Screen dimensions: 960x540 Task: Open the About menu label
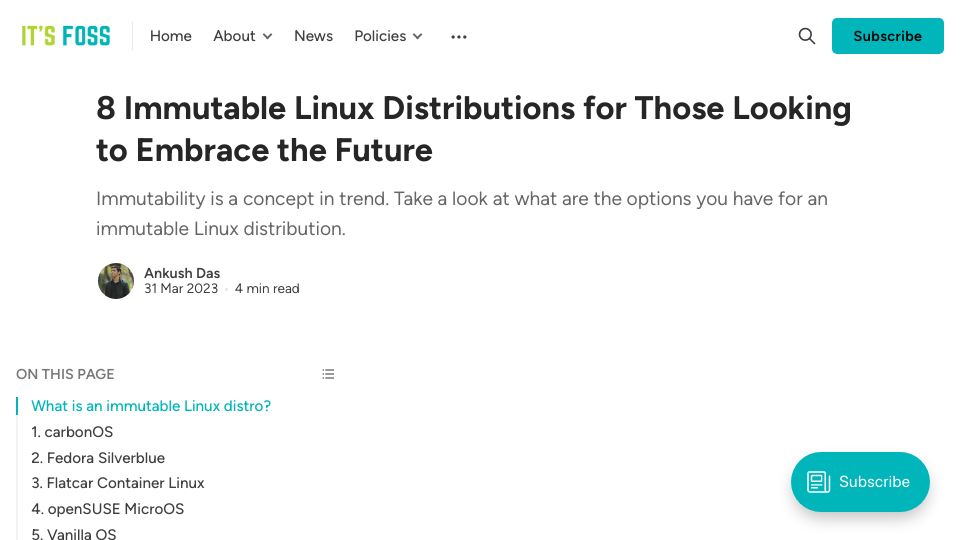tap(234, 36)
